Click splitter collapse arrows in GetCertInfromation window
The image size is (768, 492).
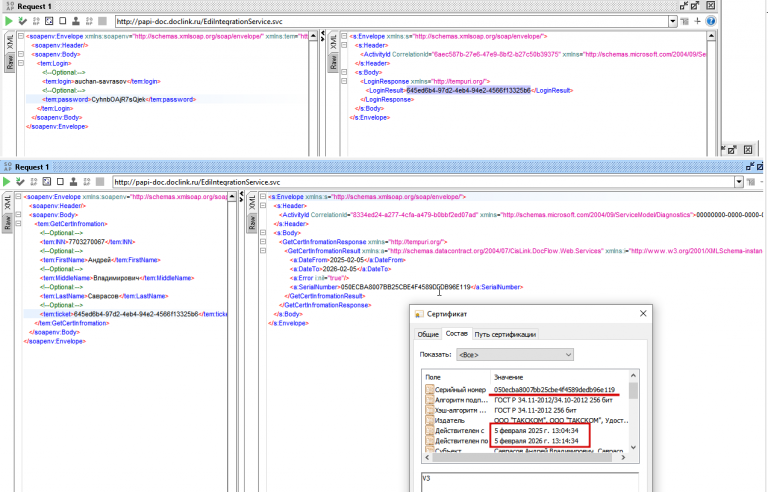click(241, 197)
